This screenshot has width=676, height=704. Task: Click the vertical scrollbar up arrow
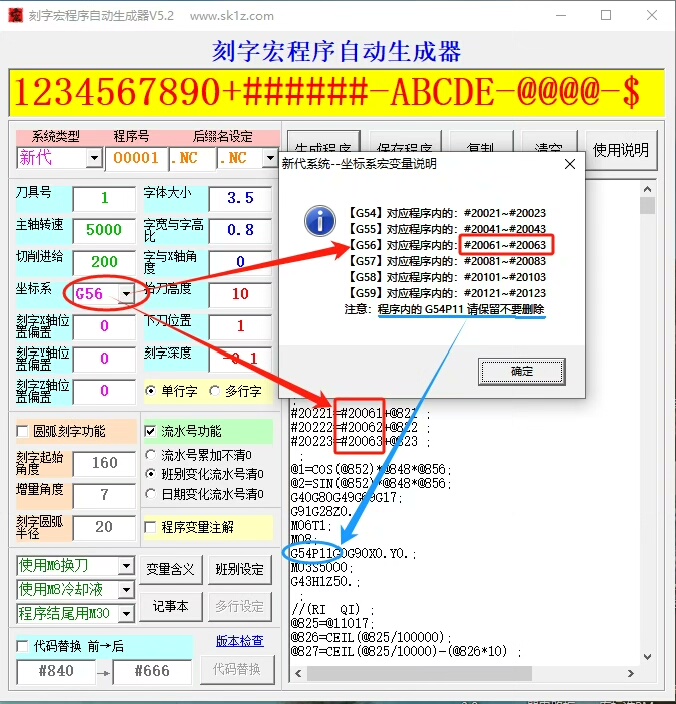coord(647,189)
